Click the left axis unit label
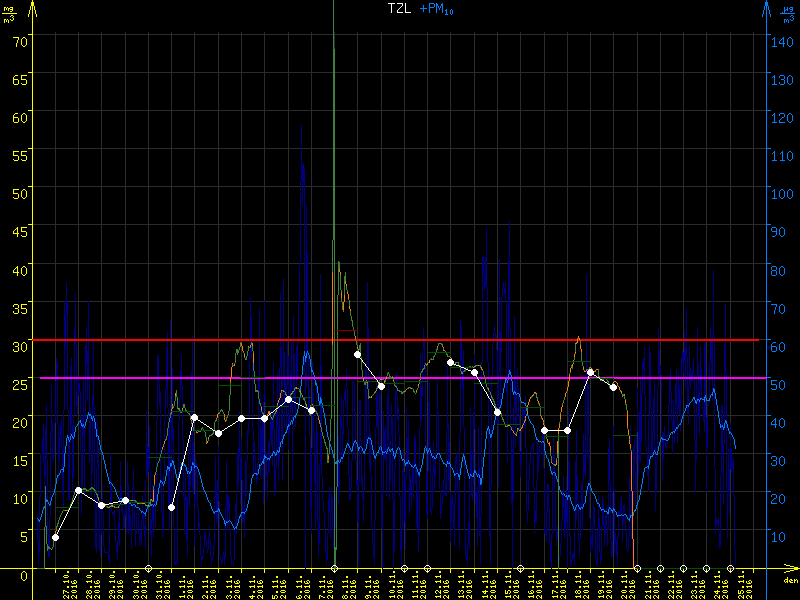Screen dimensions: 800x600 coord(9,14)
